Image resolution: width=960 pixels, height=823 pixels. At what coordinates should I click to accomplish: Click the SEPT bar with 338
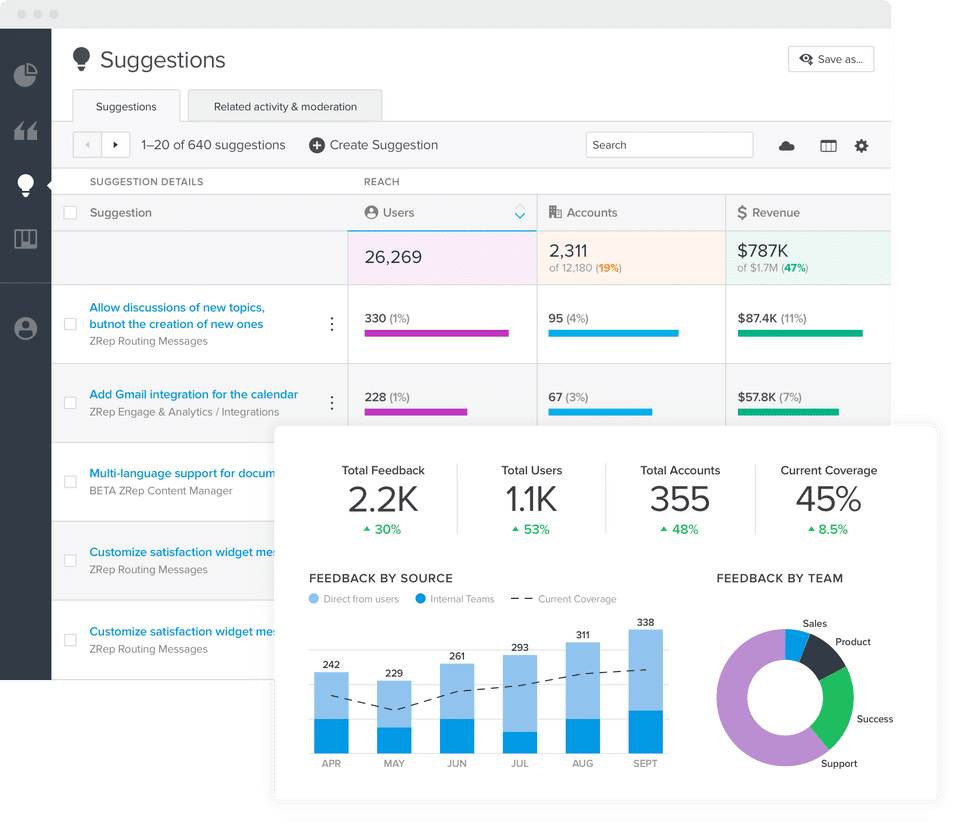645,691
